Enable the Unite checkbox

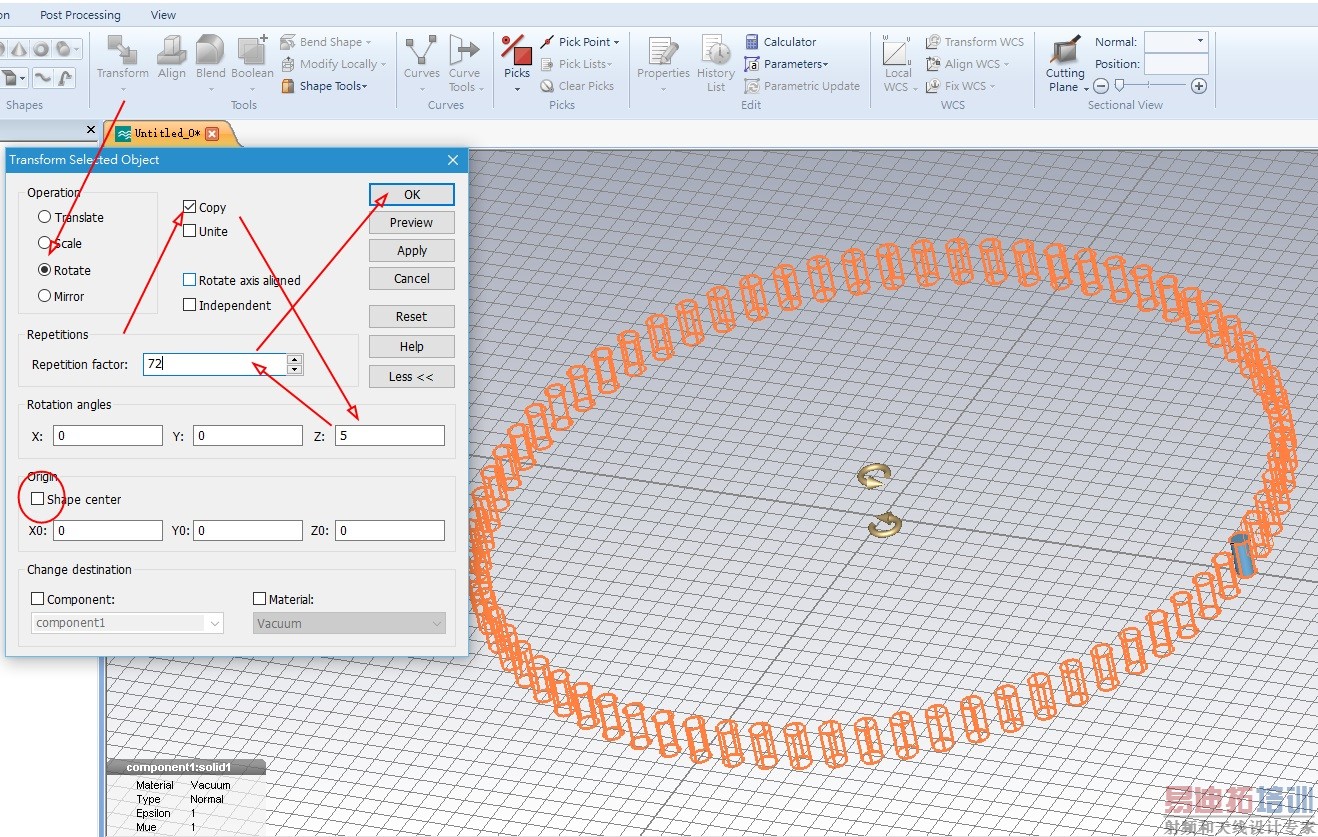click(190, 231)
